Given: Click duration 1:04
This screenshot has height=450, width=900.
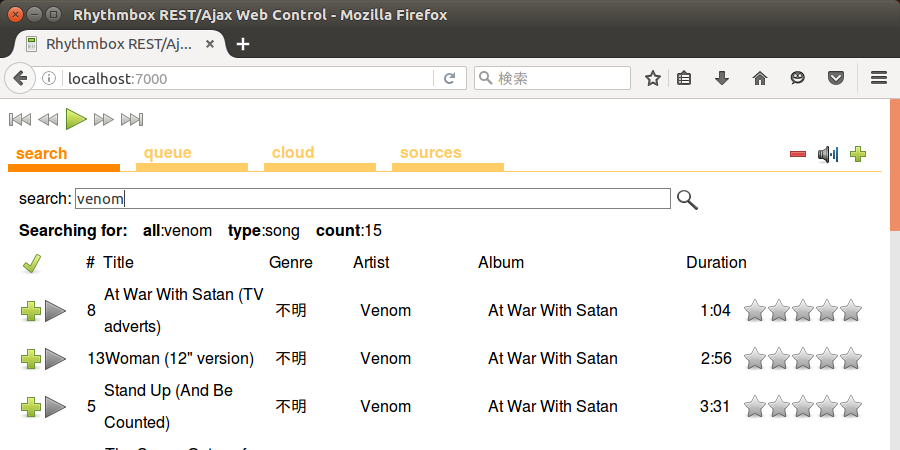Looking at the screenshot, I should click(x=716, y=311).
